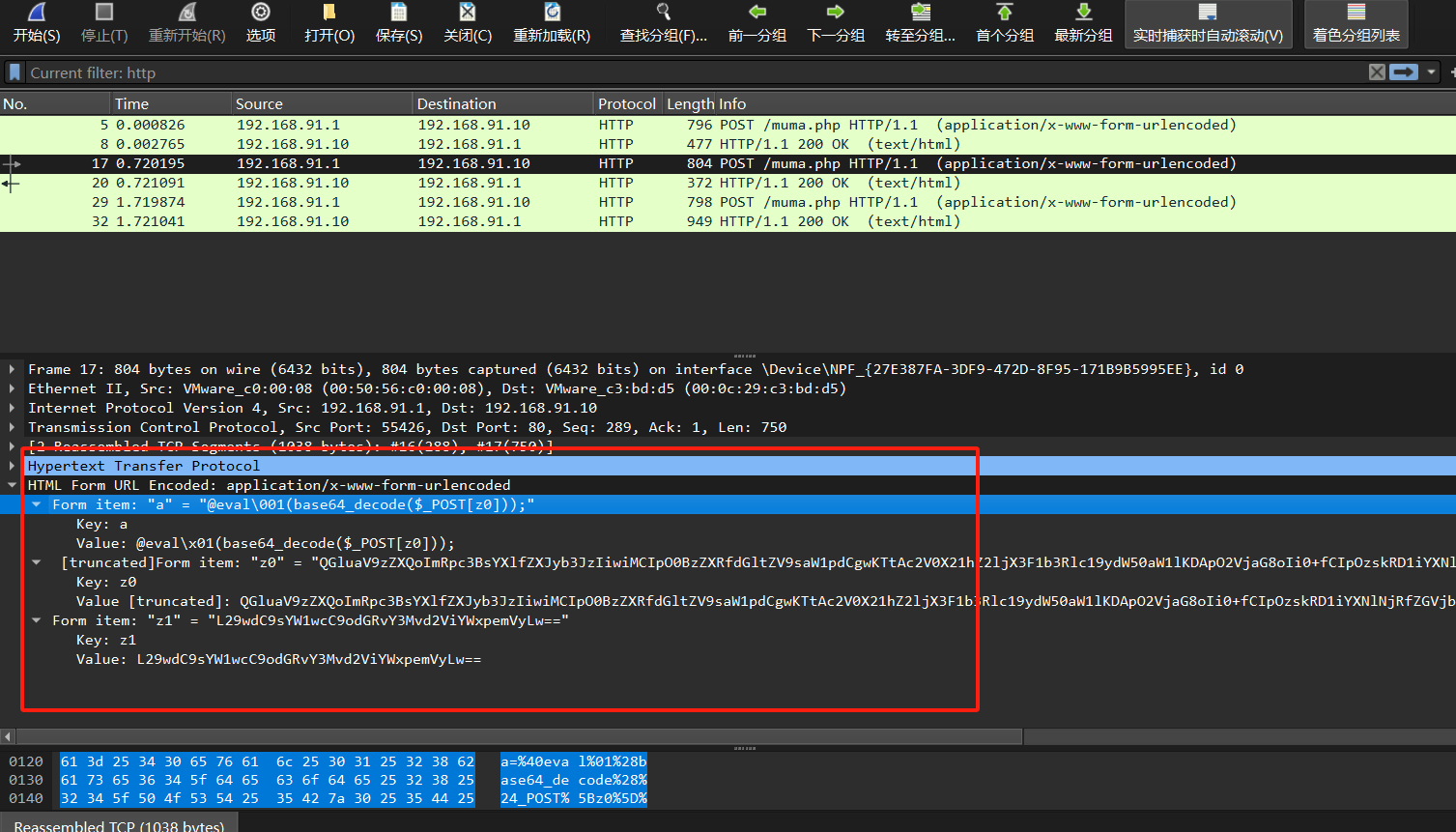Find a packet with 查找分组(F)
This screenshot has width=1456, height=832.
[x=664, y=23]
